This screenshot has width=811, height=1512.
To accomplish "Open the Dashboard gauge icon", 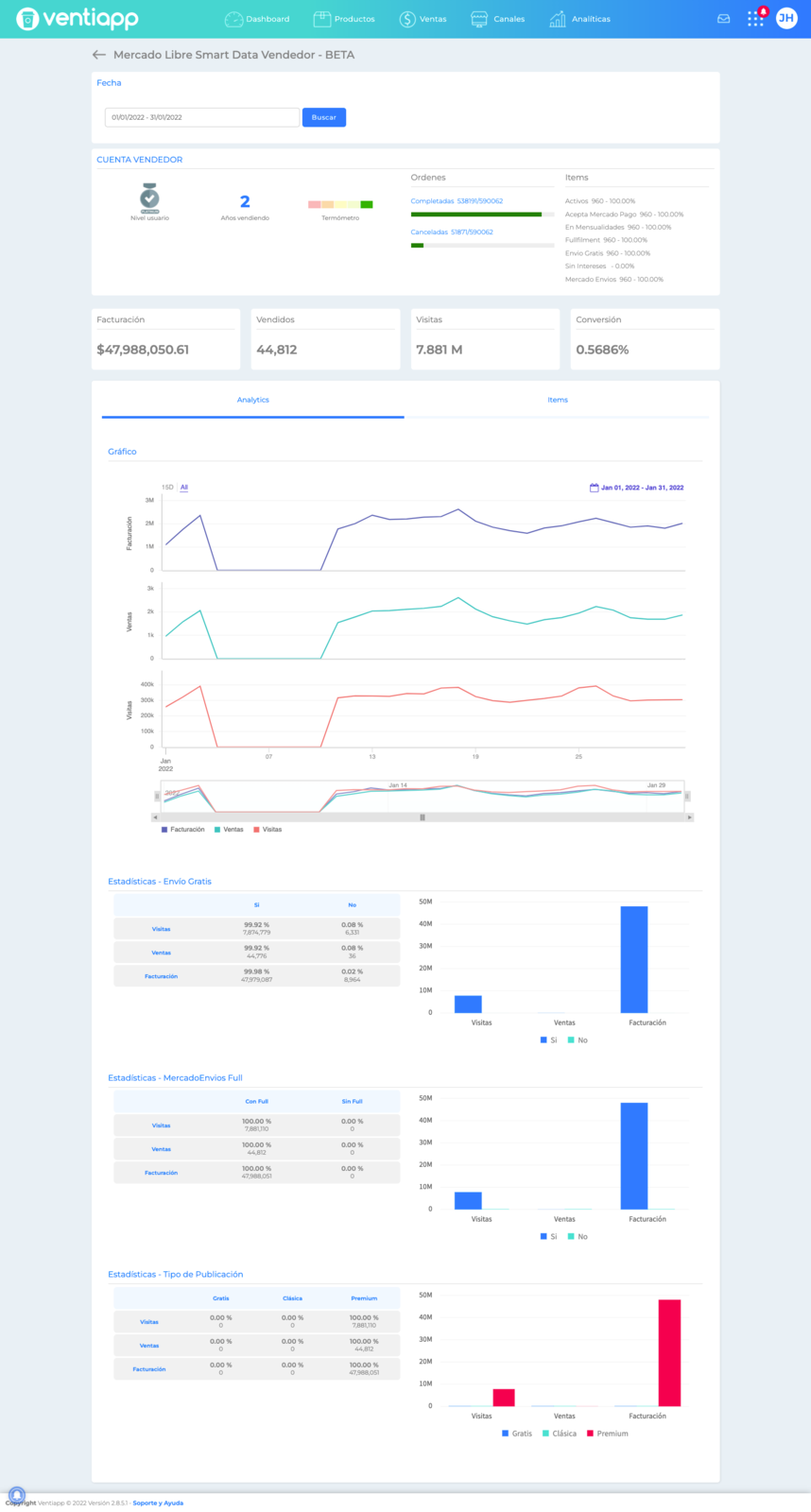I will tap(233, 19).
